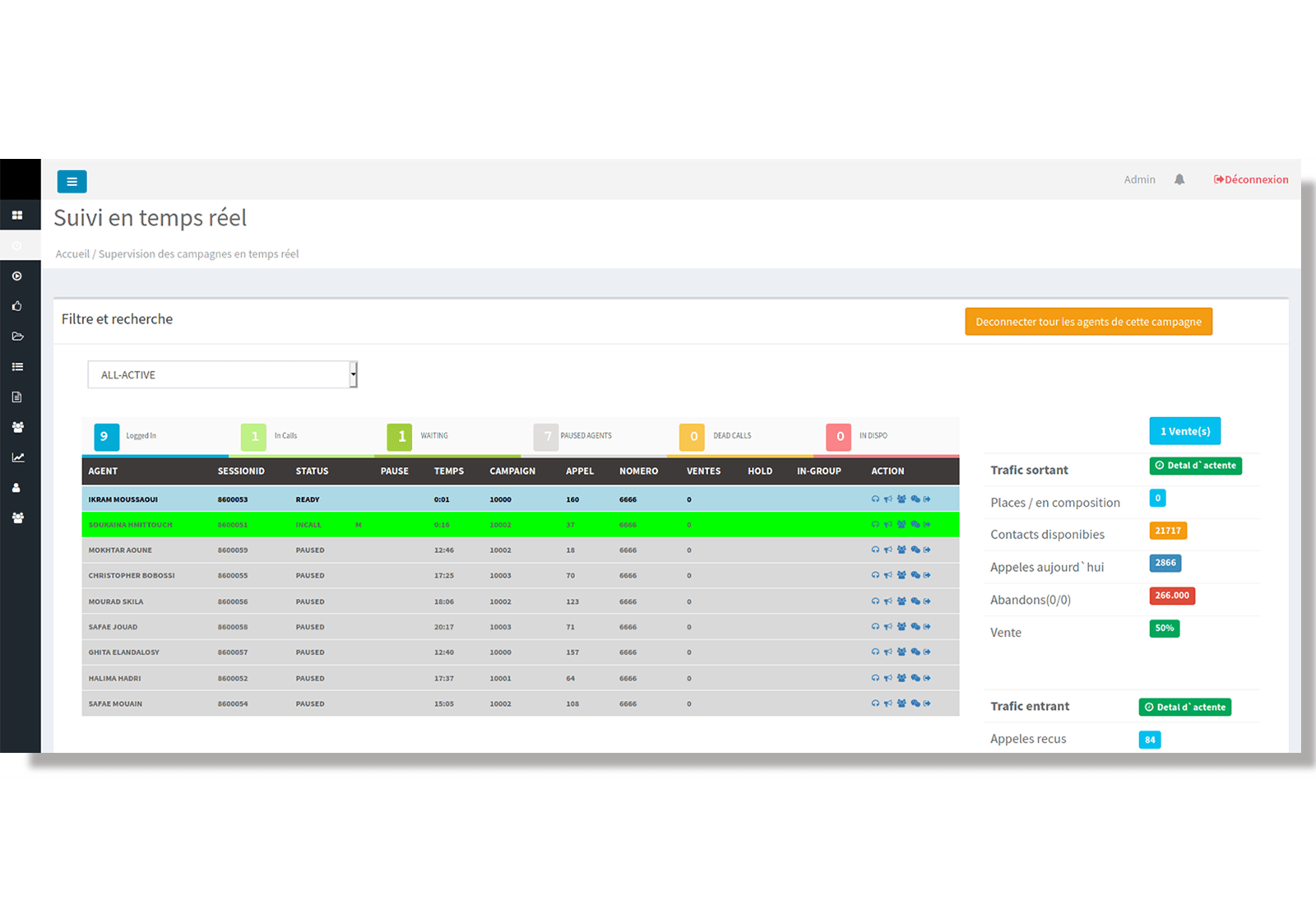
Task: Expand Detal d'actente for Trafic sortant
Action: pos(1195,466)
